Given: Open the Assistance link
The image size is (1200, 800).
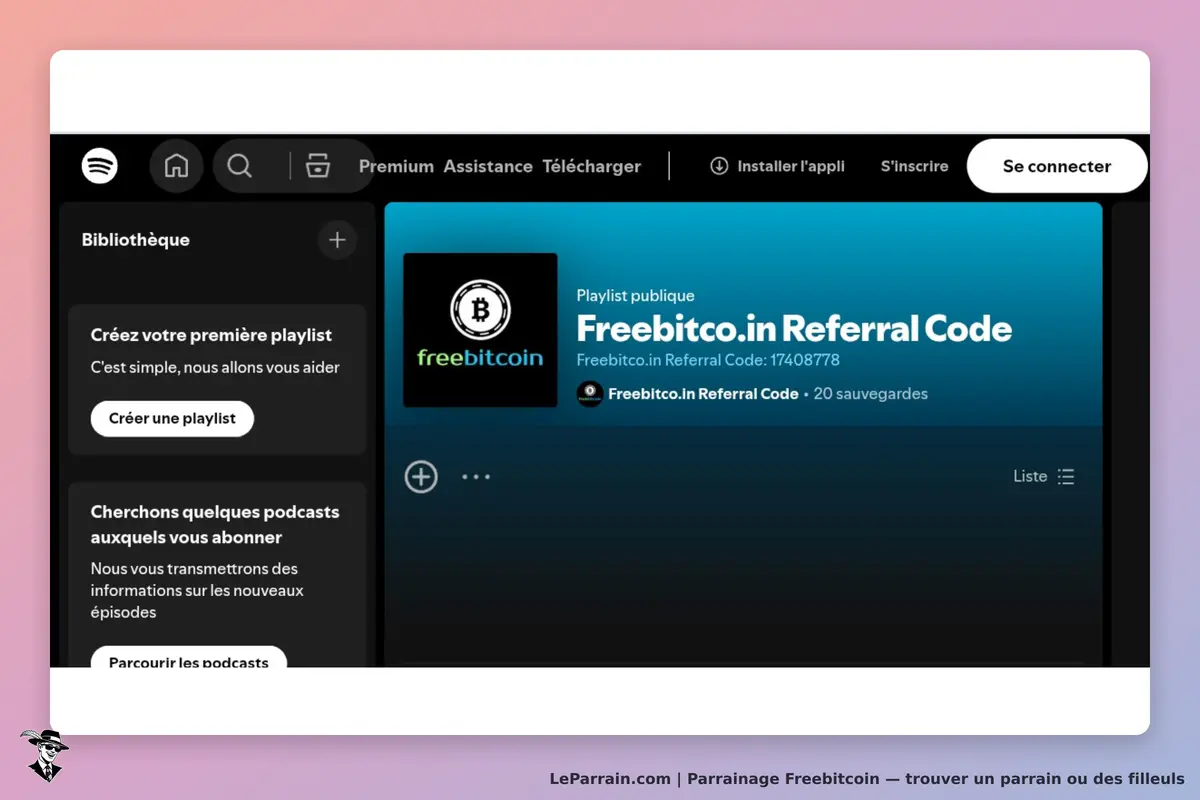Looking at the screenshot, I should (488, 167).
